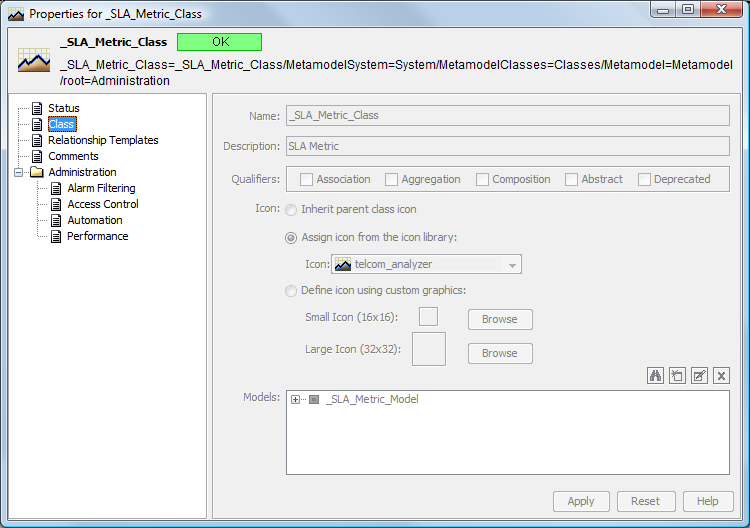Open the Status page
The image size is (750, 528).
tap(64, 108)
